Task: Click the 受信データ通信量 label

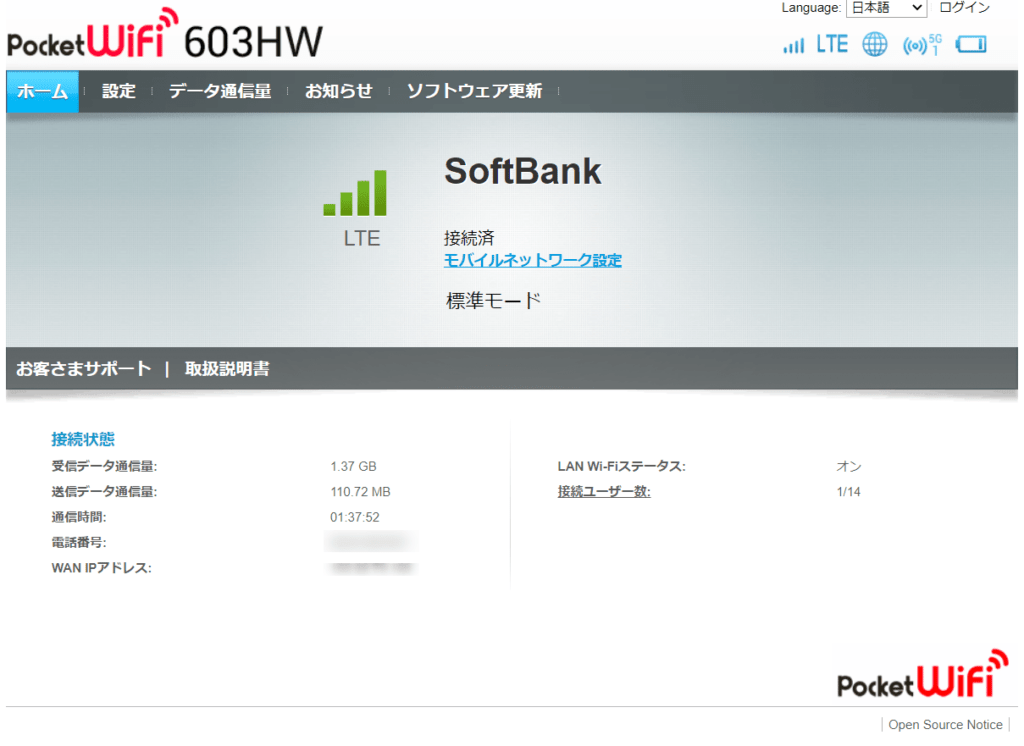Action: pos(104,466)
